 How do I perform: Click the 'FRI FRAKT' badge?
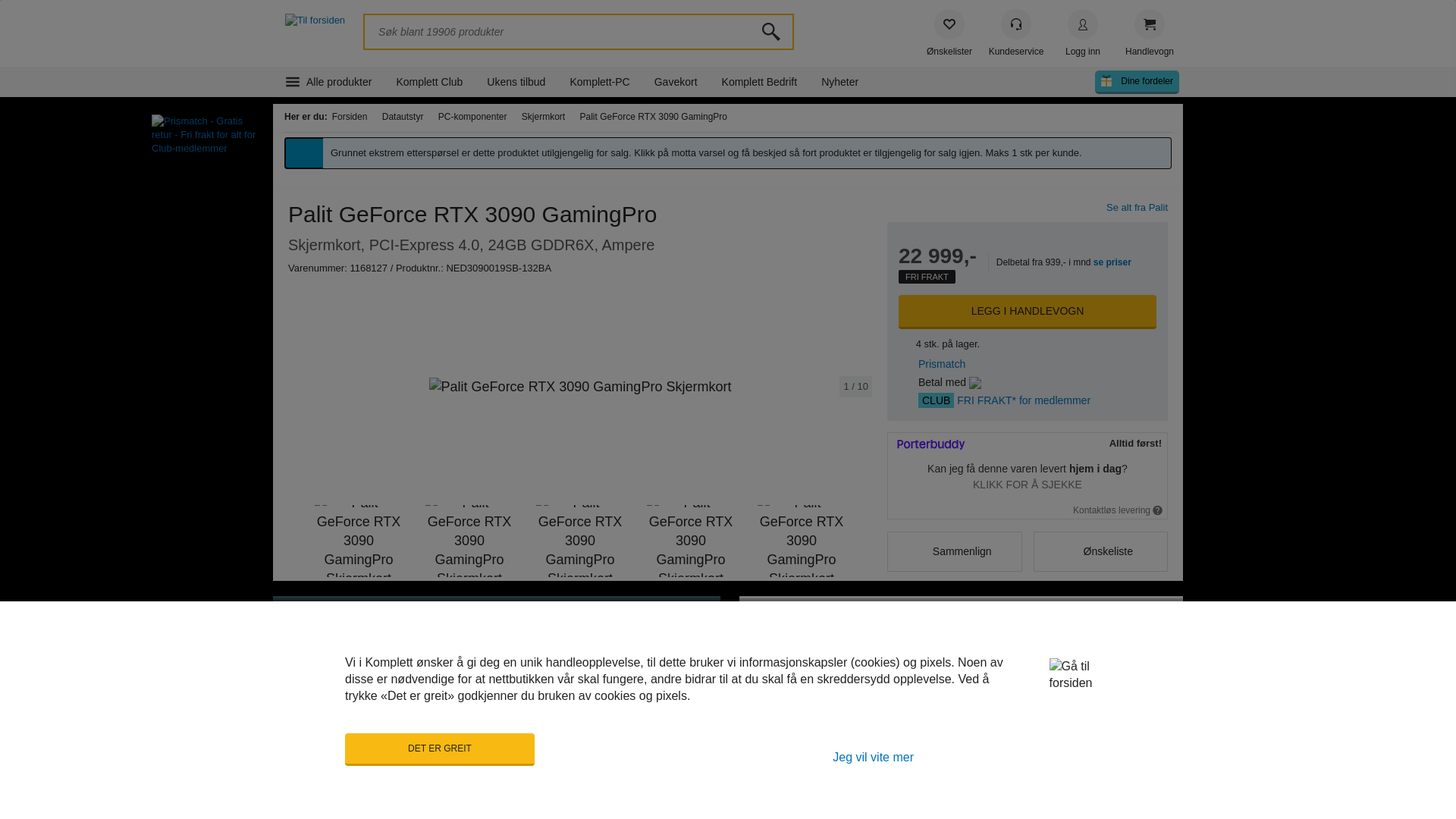tap(927, 277)
